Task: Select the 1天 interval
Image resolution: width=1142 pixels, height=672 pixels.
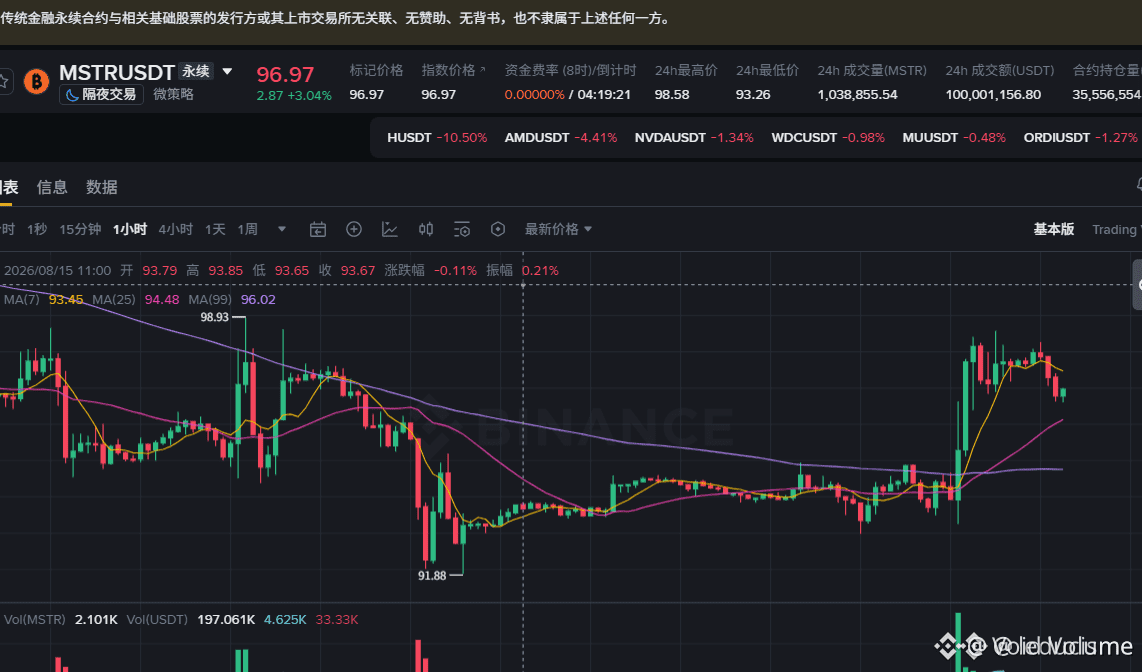Action: click(x=215, y=229)
